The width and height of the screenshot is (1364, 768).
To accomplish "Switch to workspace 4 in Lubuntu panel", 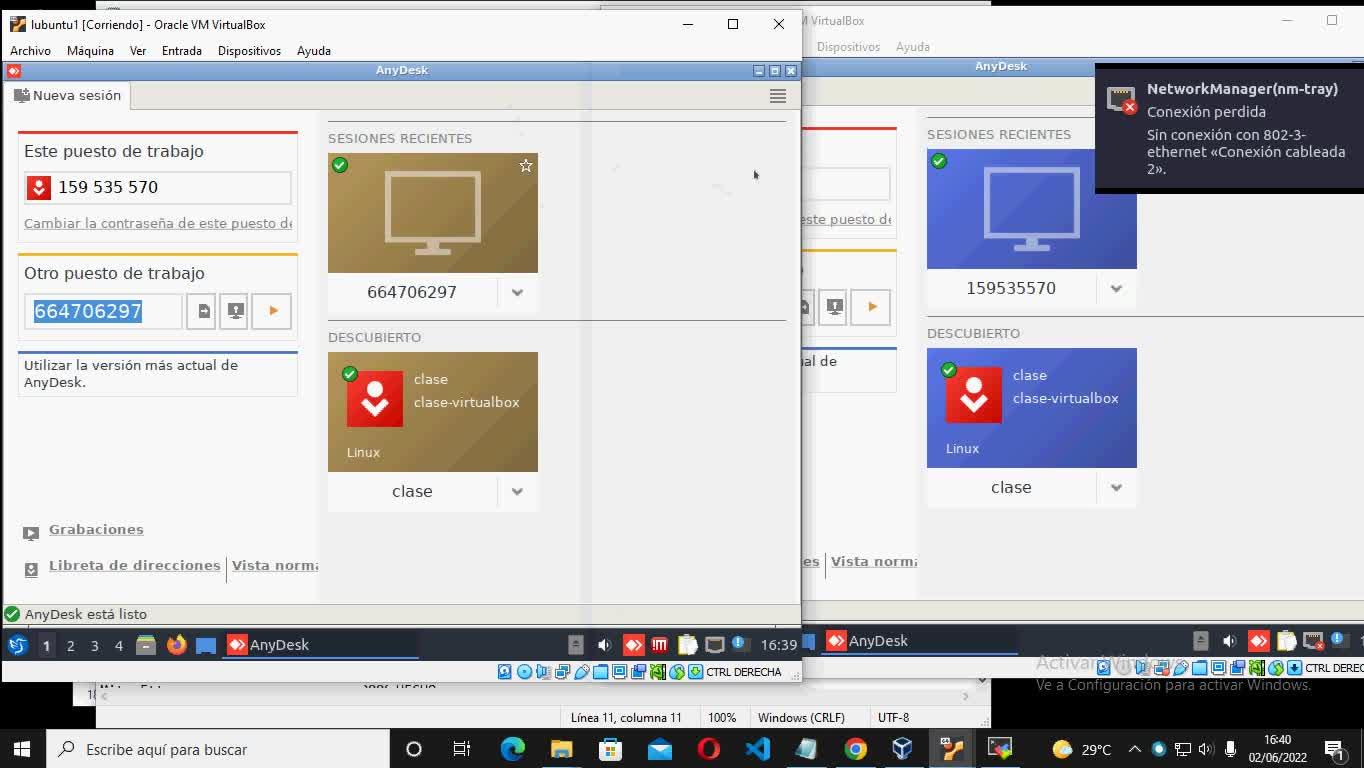I will (x=119, y=646).
